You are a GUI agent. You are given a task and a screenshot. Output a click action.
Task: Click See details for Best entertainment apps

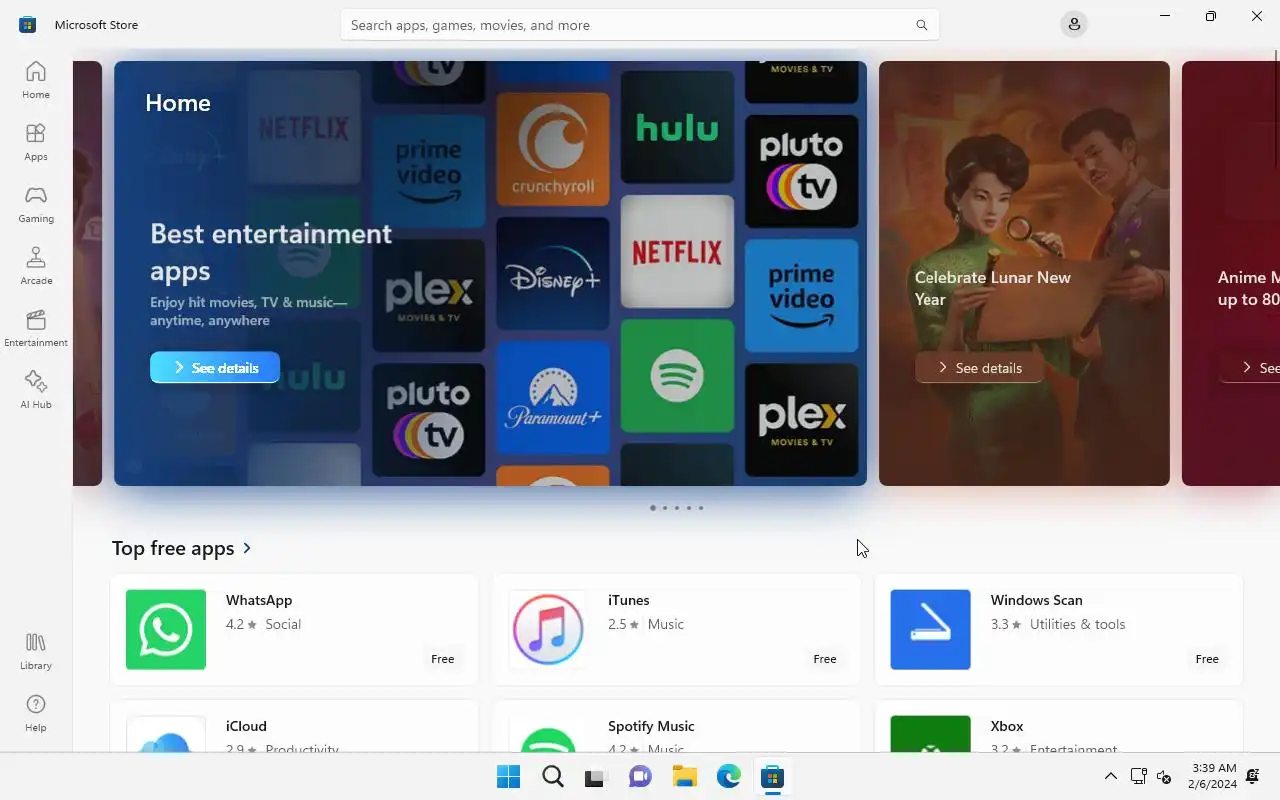[x=215, y=367]
